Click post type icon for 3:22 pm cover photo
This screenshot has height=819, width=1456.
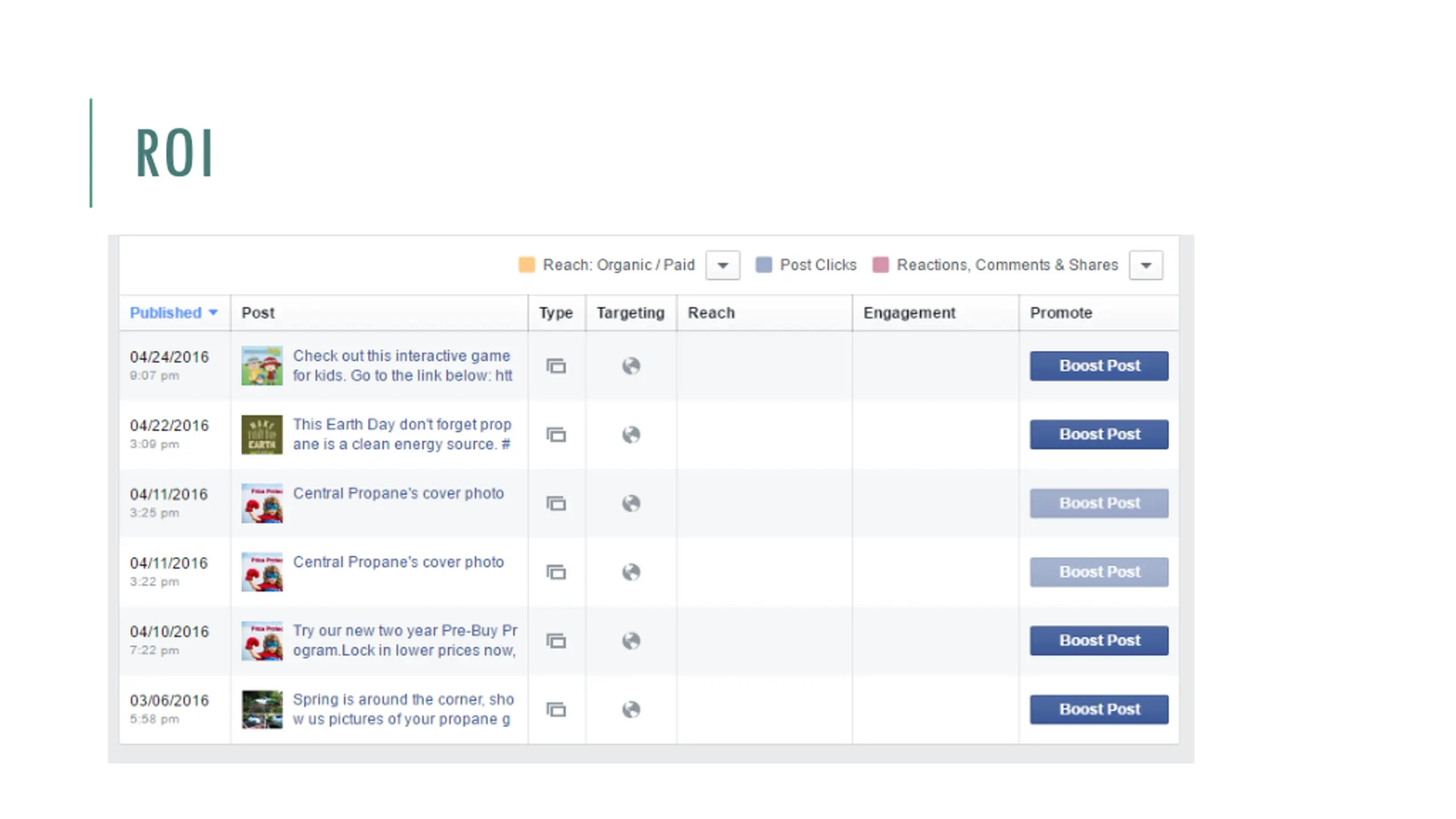pos(556,572)
